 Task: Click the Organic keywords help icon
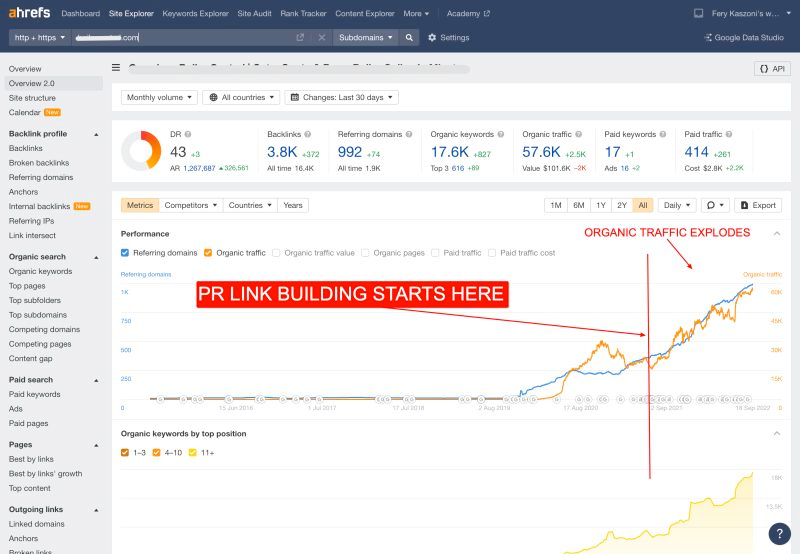click(x=501, y=134)
